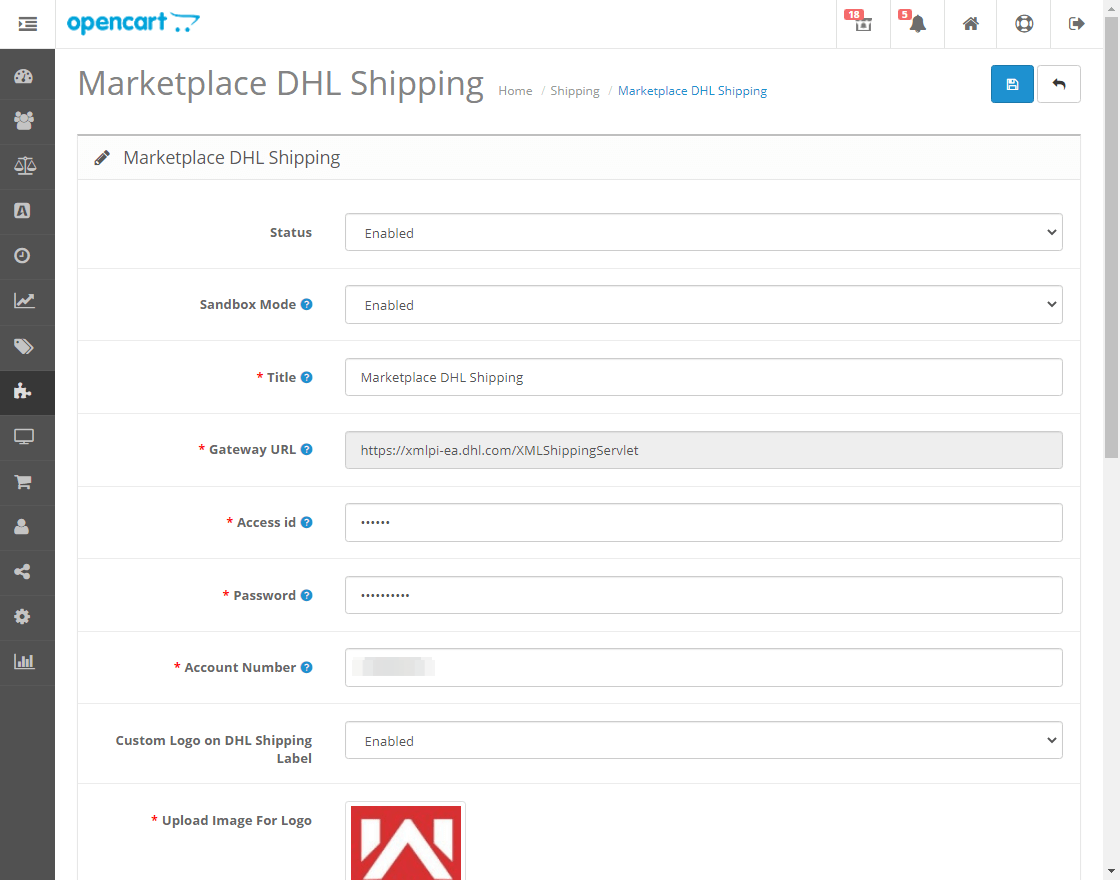The width and height of the screenshot is (1120, 880).
Task: Click the logout icon in header
Action: (x=1076, y=24)
